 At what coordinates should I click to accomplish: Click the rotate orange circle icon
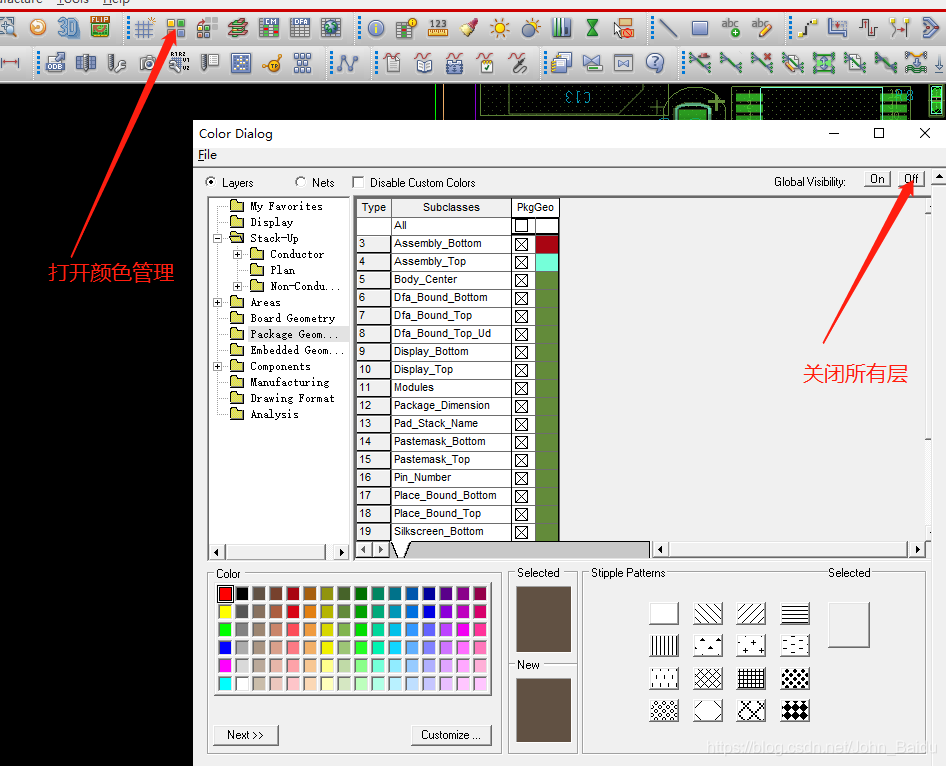37,28
